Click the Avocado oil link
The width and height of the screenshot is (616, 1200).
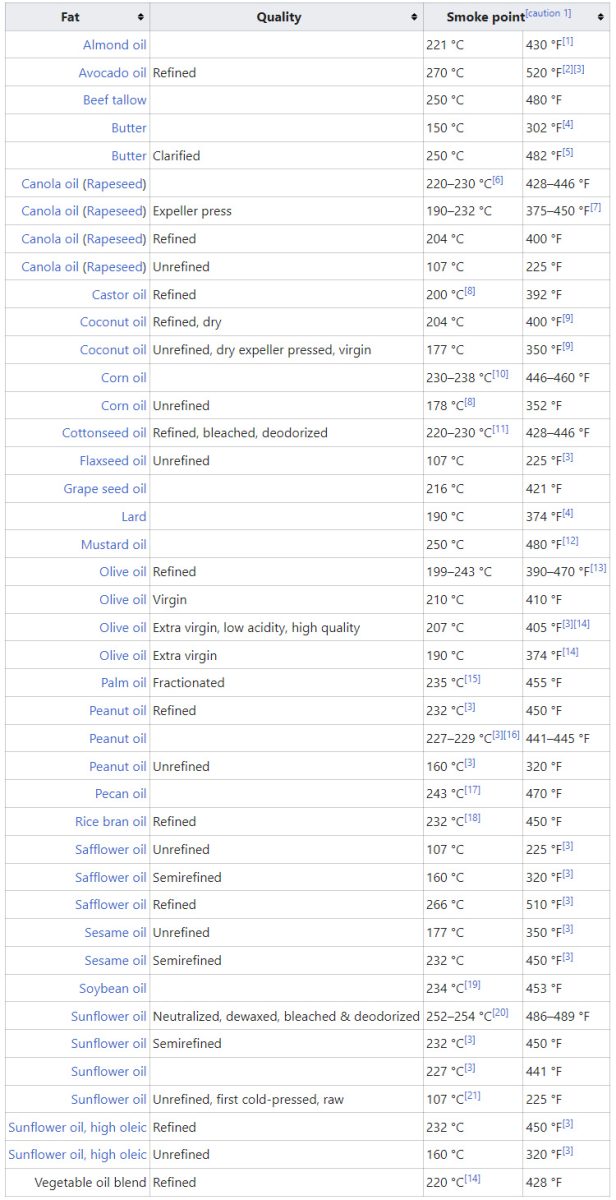112,73
